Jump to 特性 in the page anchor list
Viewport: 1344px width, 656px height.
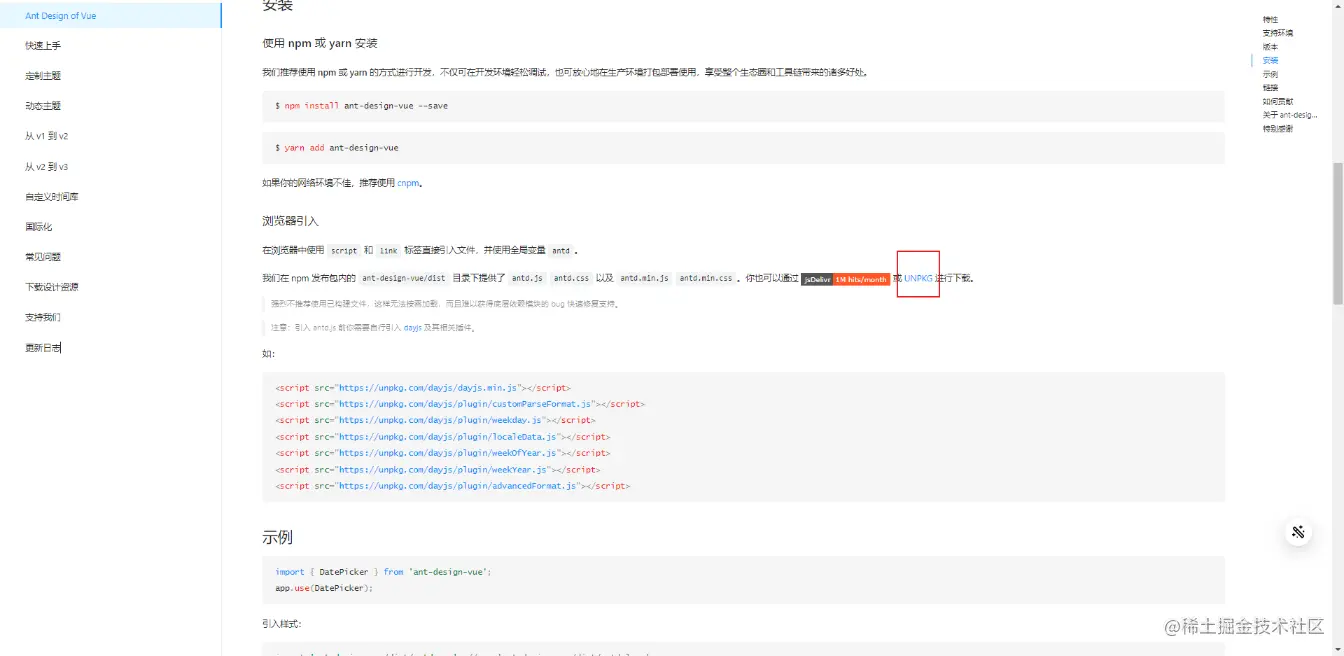pyautogui.click(x=1270, y=20)
